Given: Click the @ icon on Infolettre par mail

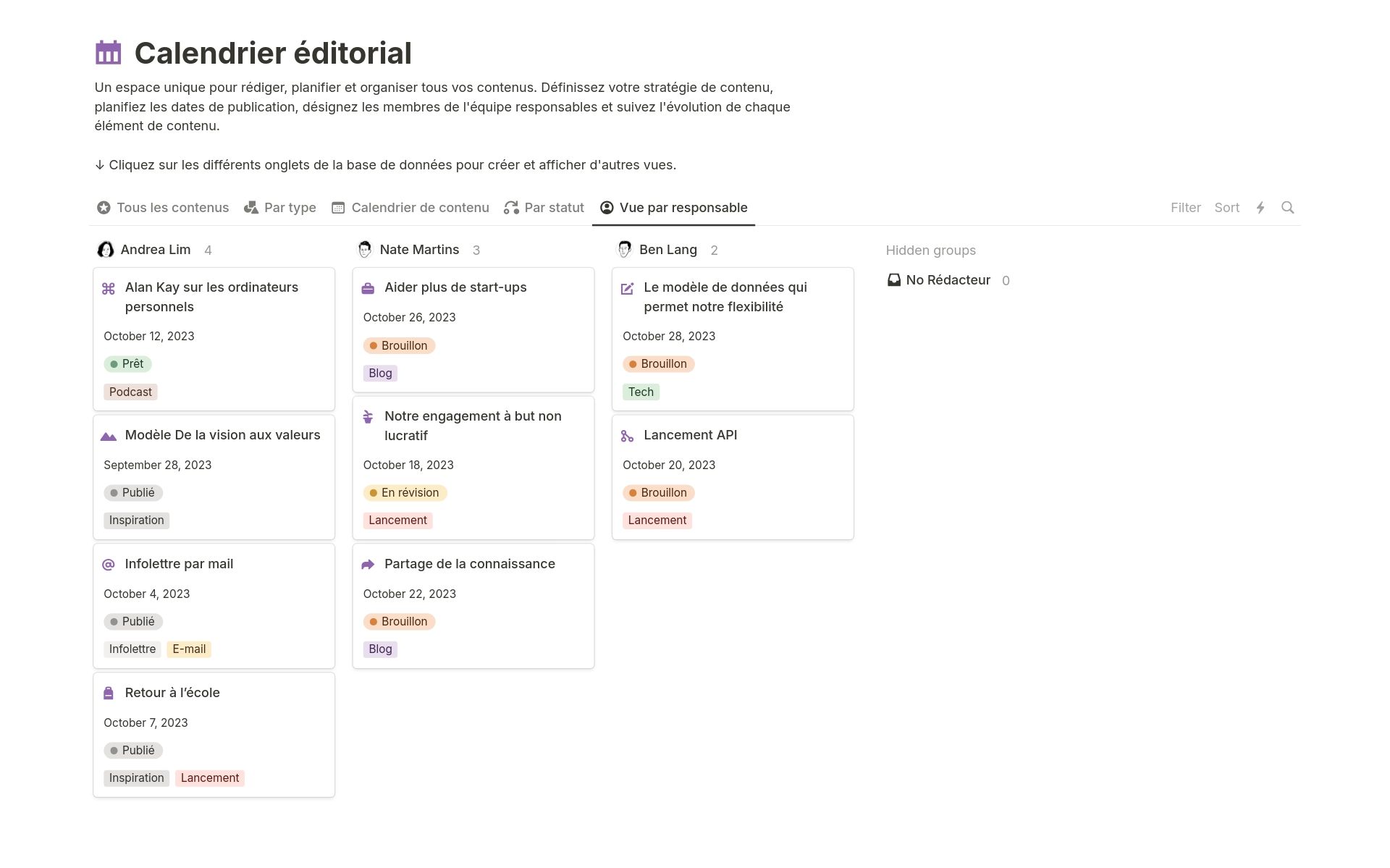Looking at the screenshot, I should [109, 565].
